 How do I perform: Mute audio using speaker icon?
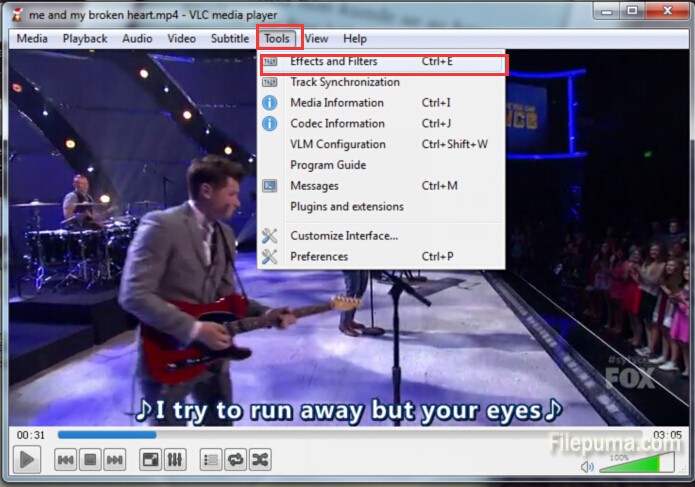(587, 466)
